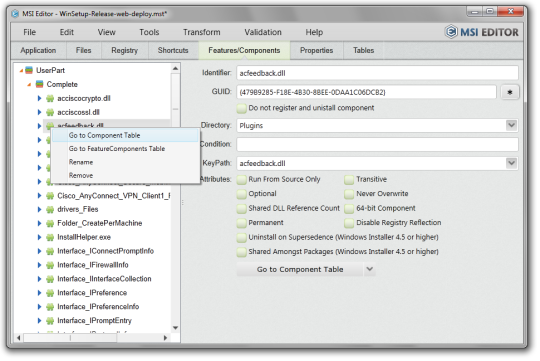Viewport: 540px width, 361px height.
Task: Check the Optional attribute
Action: [242, 194]
